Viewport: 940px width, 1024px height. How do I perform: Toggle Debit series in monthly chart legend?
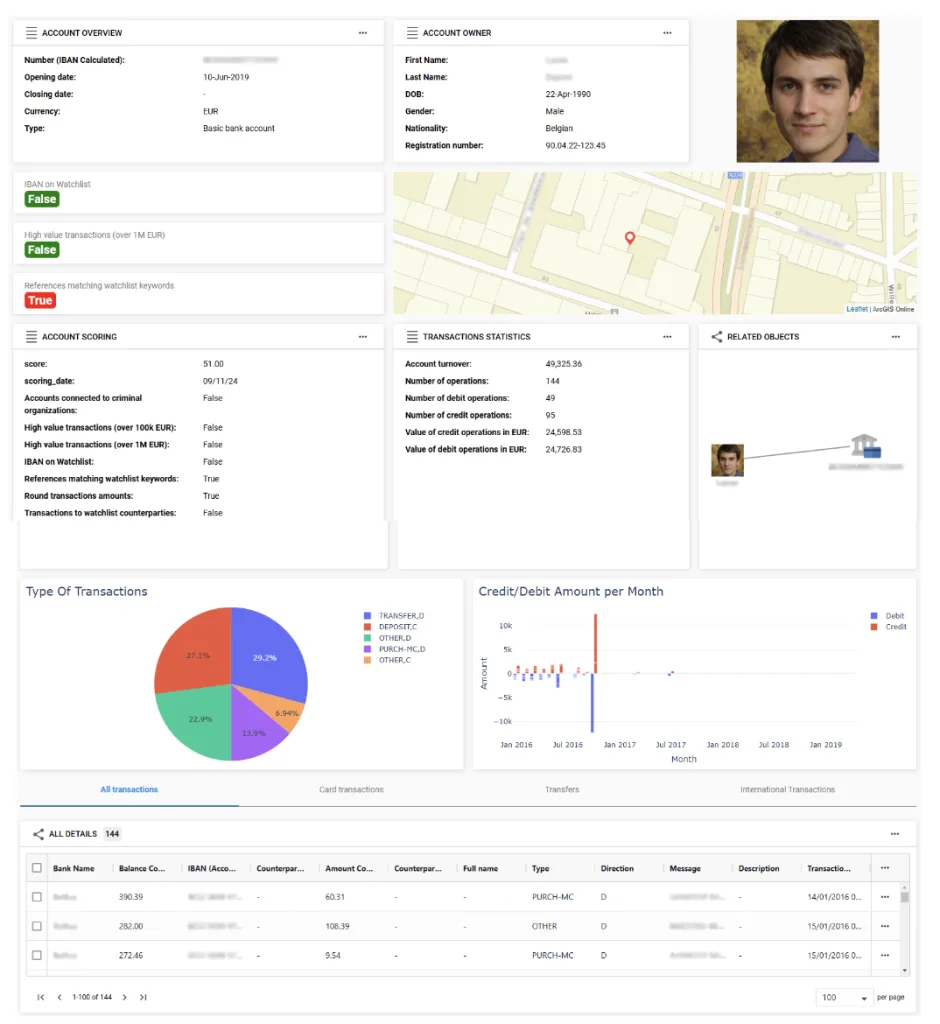pos(887,616)
